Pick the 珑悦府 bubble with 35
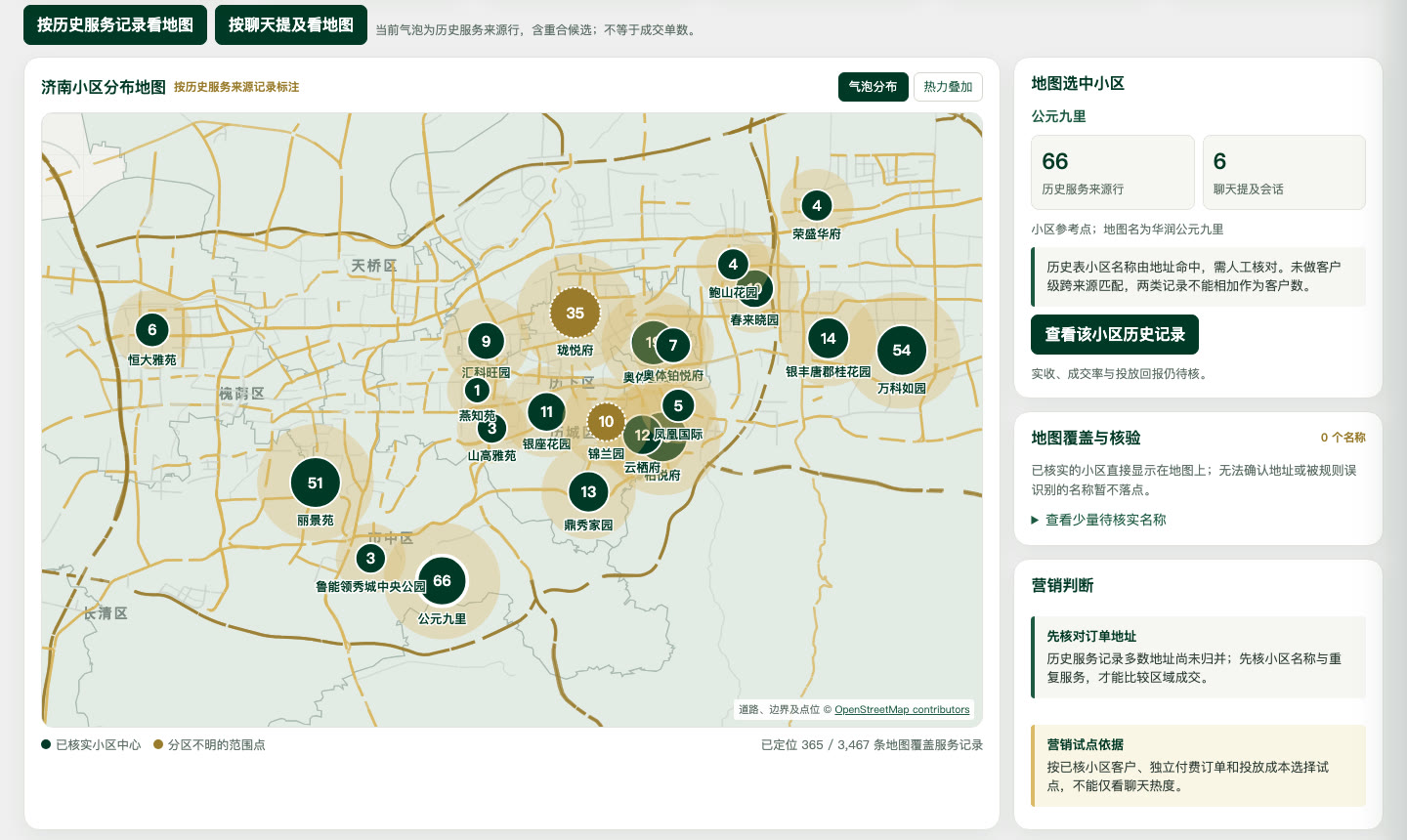Screen dimensions: 1407x840 [x=575, y=313]
